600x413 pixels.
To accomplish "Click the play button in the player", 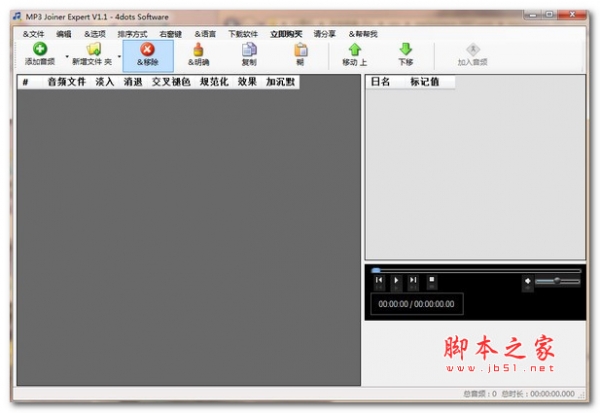I will point(396,282).
